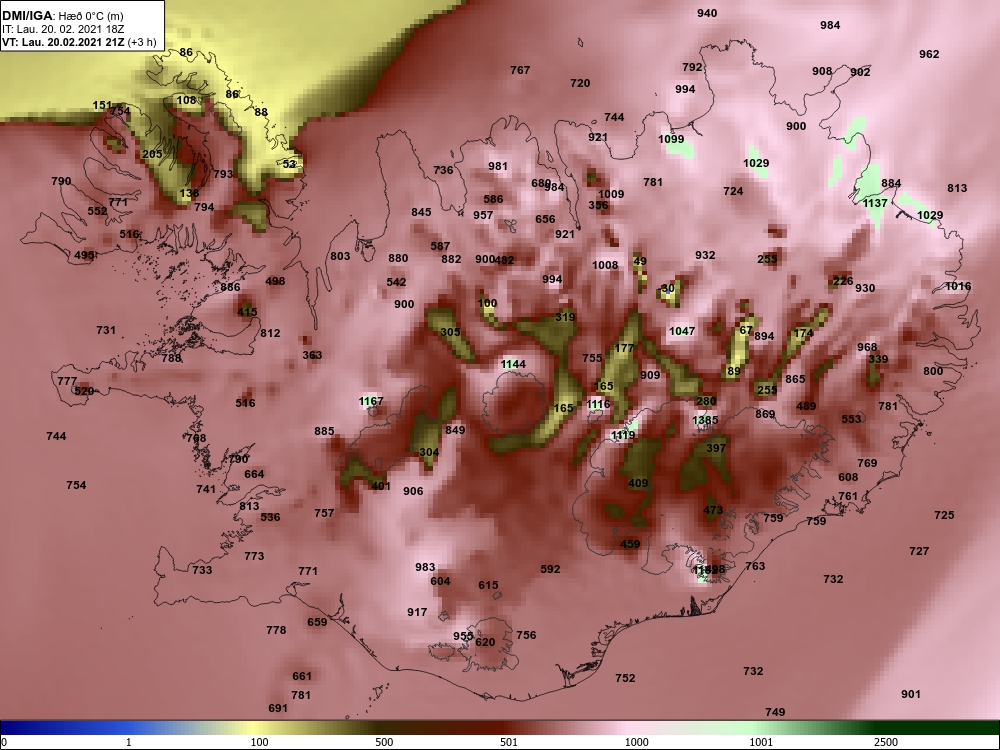Click the DMI/IGA title line in legend box
Screen dimensions: 1000x750
(63, 16)
